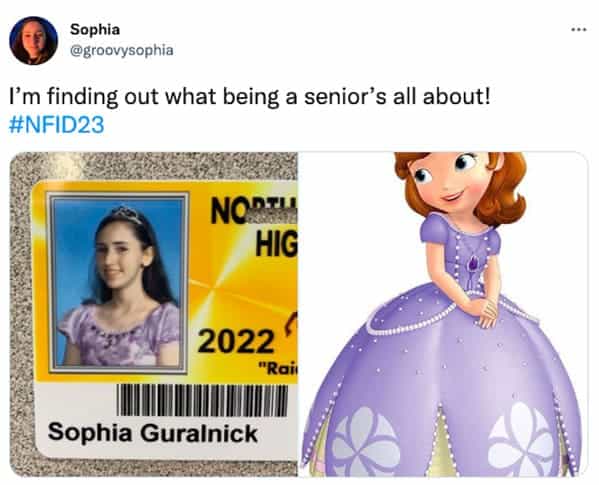Image resolution: width=599 pixels, height=485 pixels.
Task: Click the @groovysophia handle
Action: pyautogui.click(x=121, y=50)
